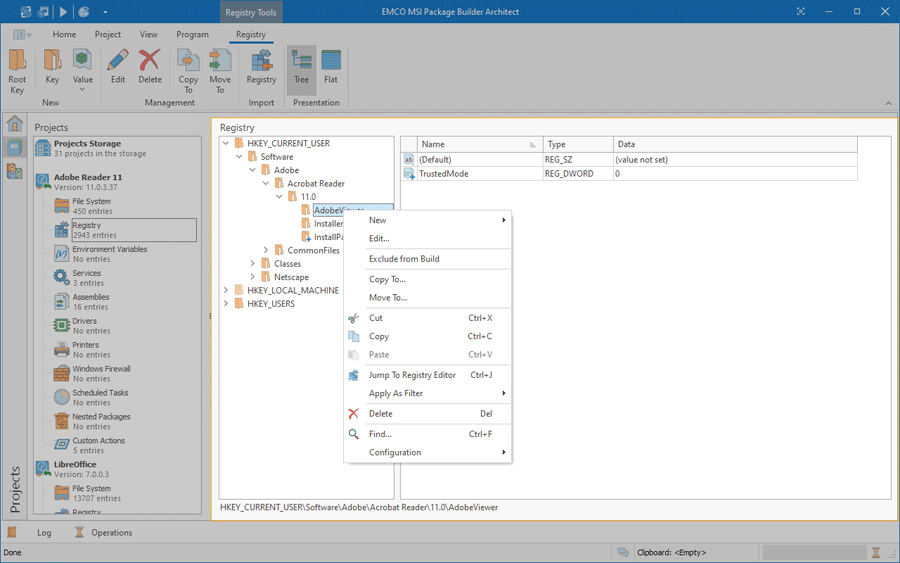This screenshot has height=563, width=900.
Task: Sort by the Type column header
Action: (x=578, y=144)
